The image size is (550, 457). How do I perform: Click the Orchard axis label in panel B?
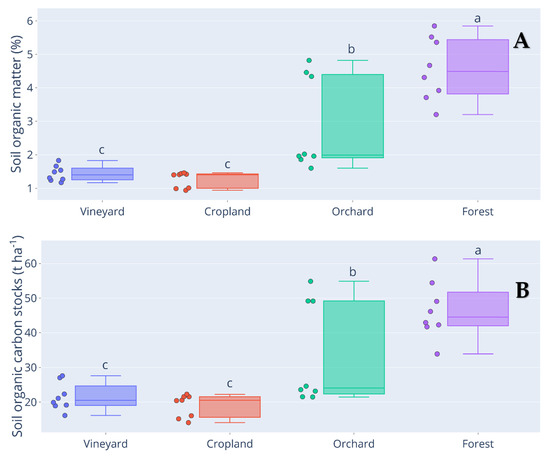point(354,444)
